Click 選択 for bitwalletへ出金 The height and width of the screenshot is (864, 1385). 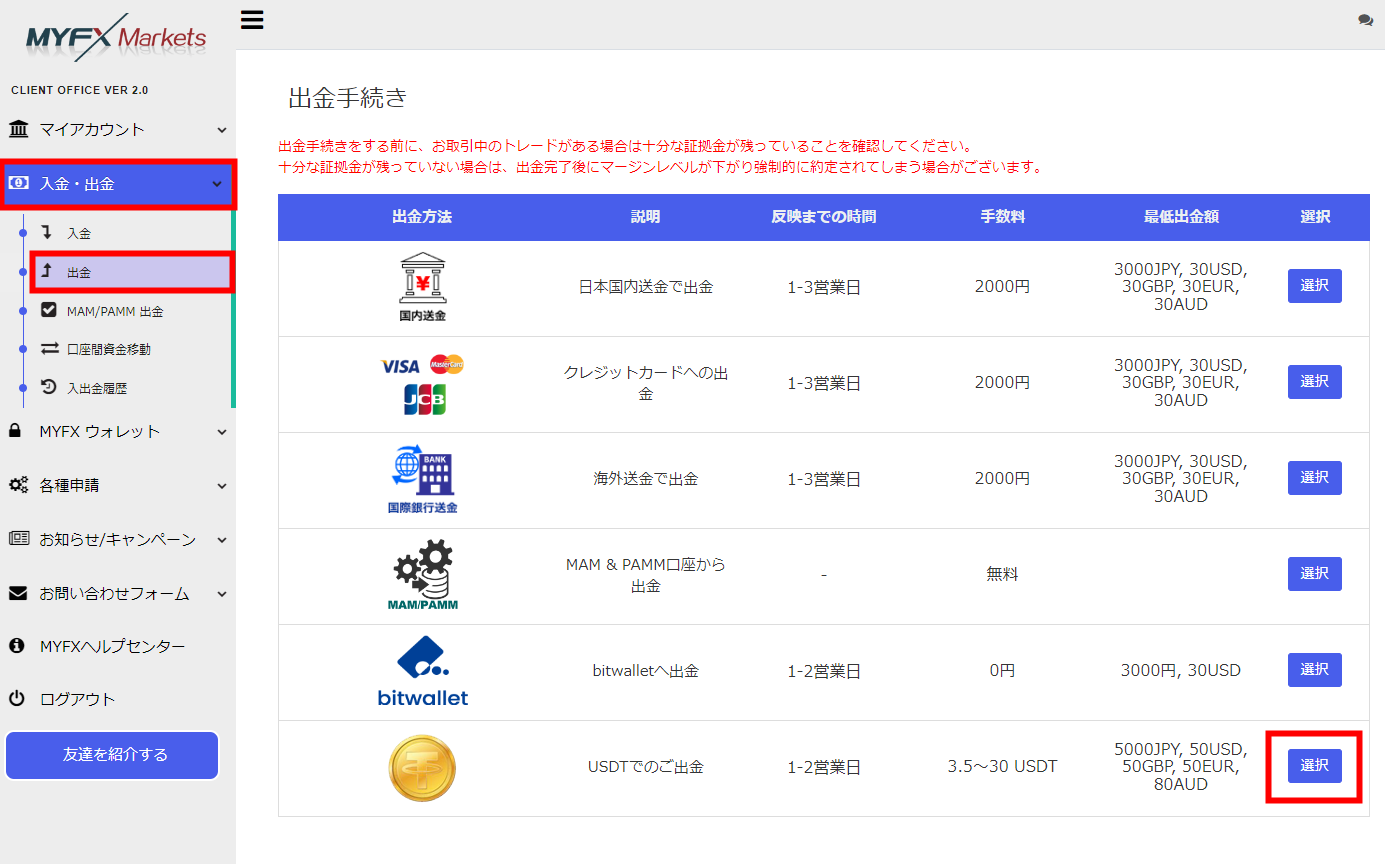1314,670
